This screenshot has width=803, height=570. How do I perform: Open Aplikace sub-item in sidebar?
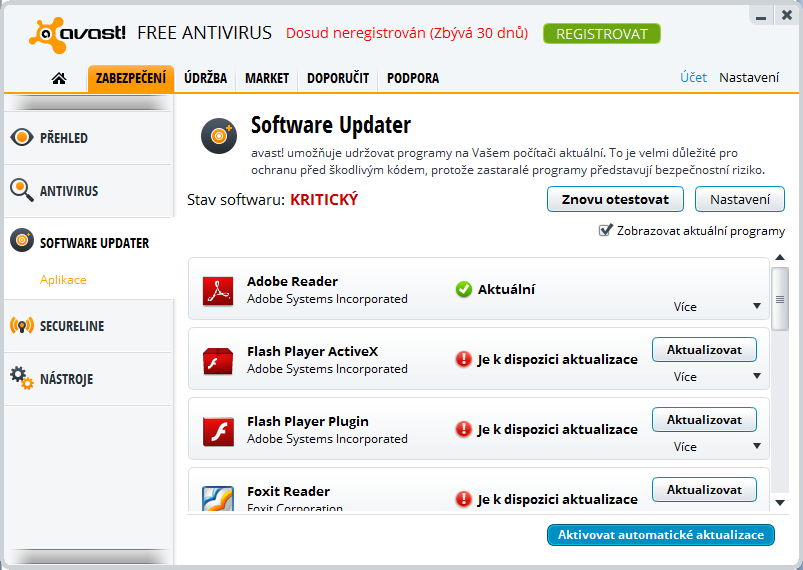pyautogui.click(x=63, y=280)
